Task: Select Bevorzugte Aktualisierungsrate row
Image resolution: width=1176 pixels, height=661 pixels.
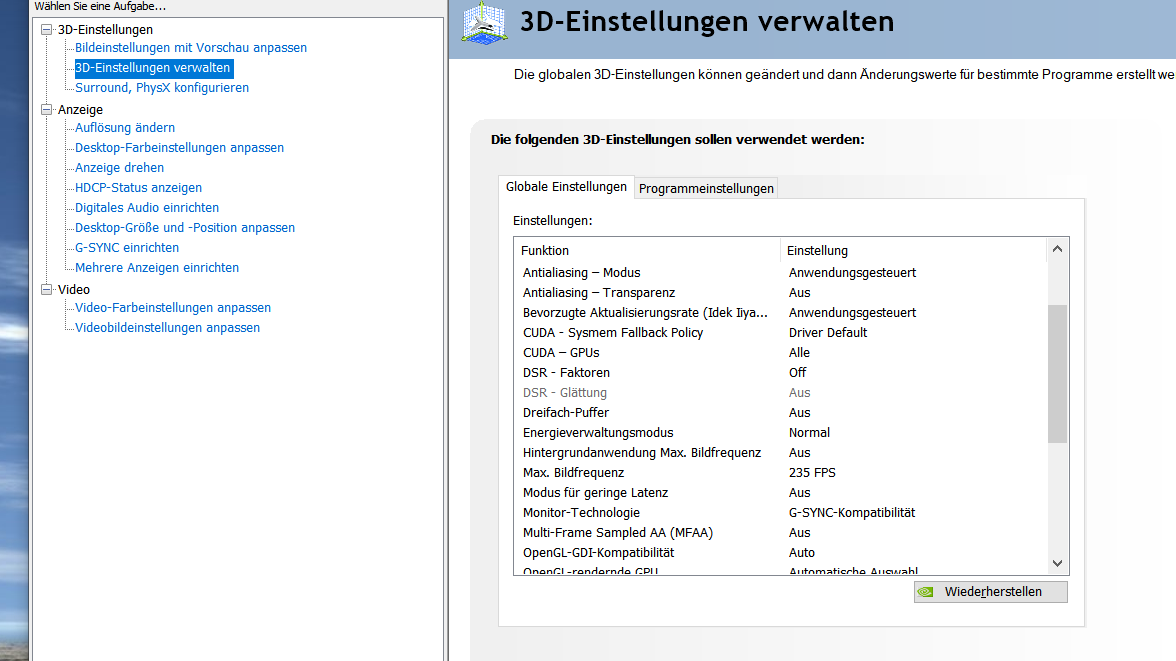Action: [x=780, y=313]
